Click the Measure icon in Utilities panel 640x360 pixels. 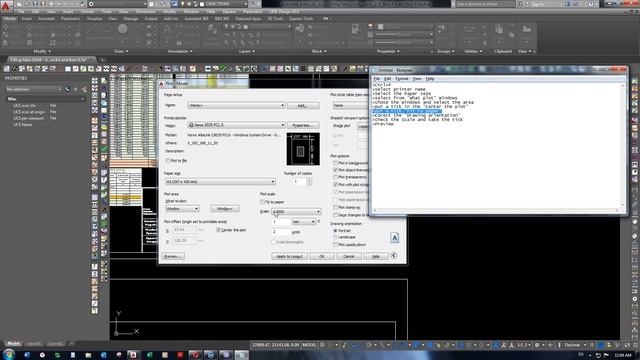(470, 29)
